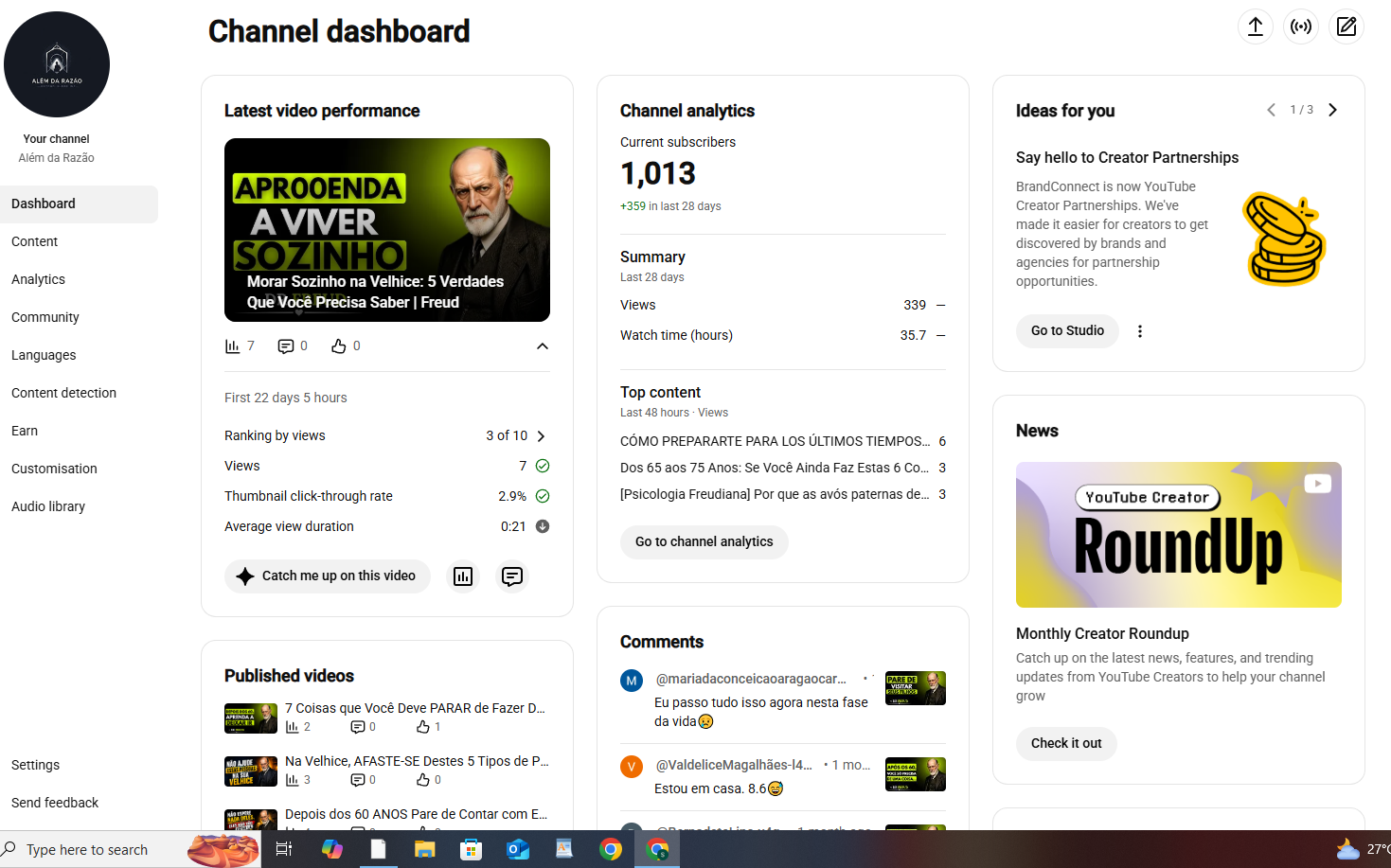
Task: Click the V avatar of ValdeliceMagalhães comment
Action: (632, 767)
